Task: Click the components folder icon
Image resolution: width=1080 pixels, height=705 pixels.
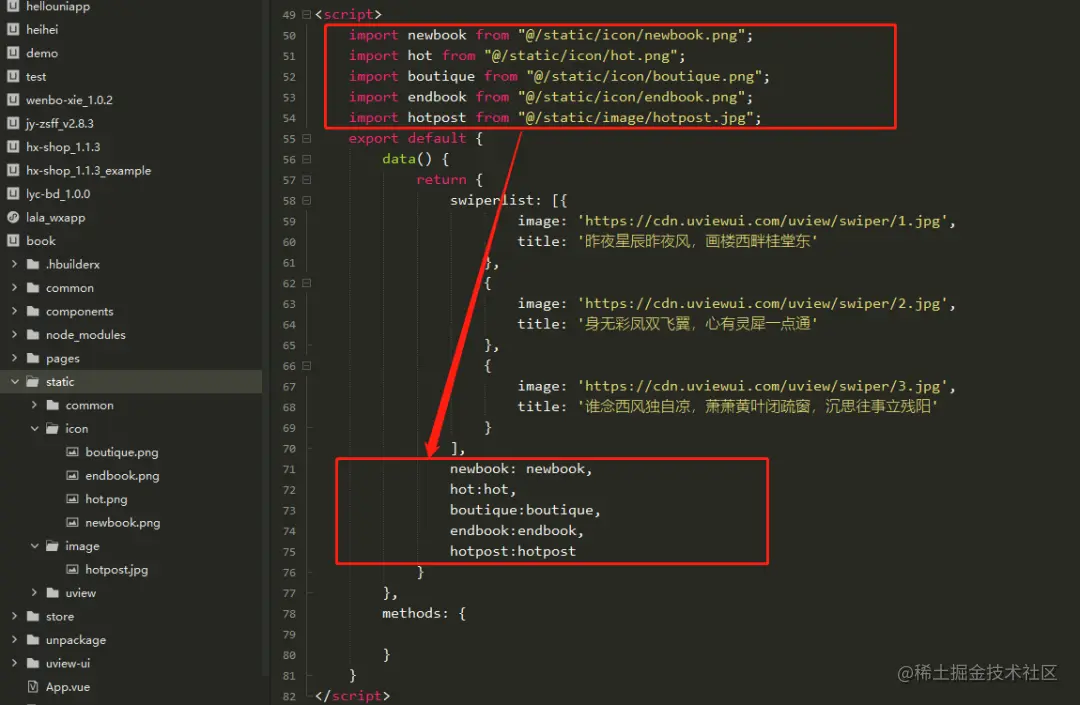Action: (x=32, y=311)
